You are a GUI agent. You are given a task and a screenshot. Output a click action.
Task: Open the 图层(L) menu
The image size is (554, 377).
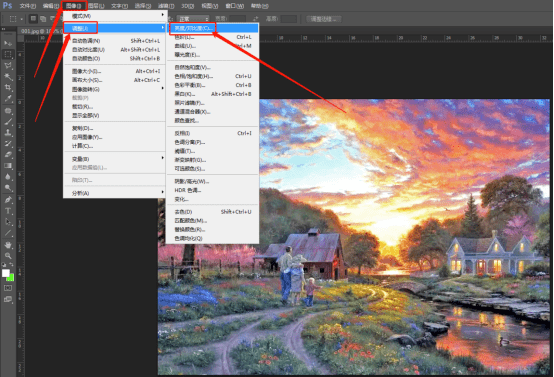tap(96, 6)
